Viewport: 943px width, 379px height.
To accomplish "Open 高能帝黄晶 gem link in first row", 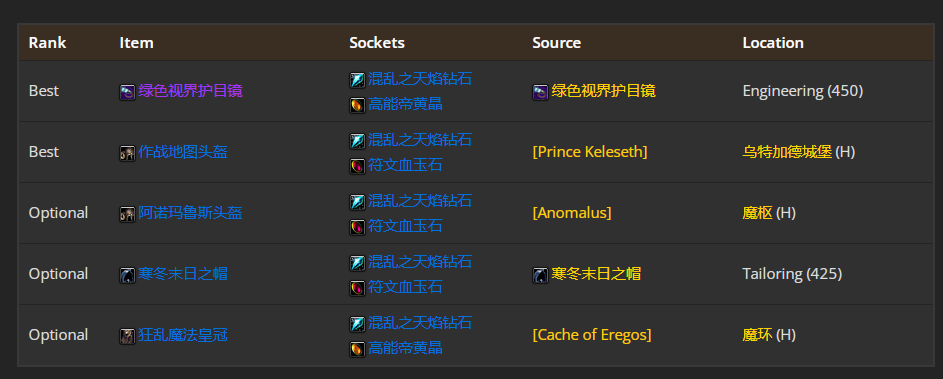I will (405, 104).
